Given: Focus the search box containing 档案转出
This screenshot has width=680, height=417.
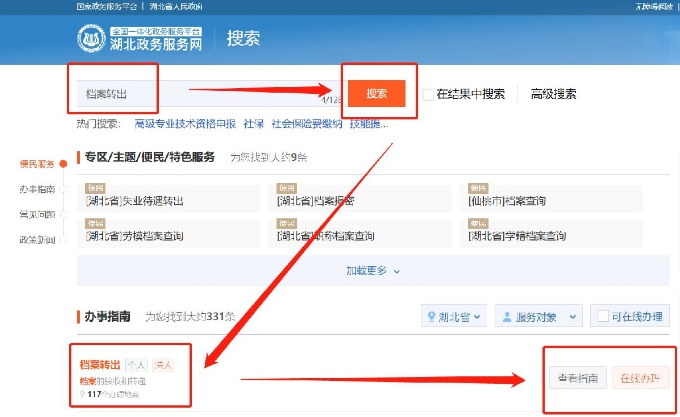Looking at the screenshot, I should click(x=212, y=93).
